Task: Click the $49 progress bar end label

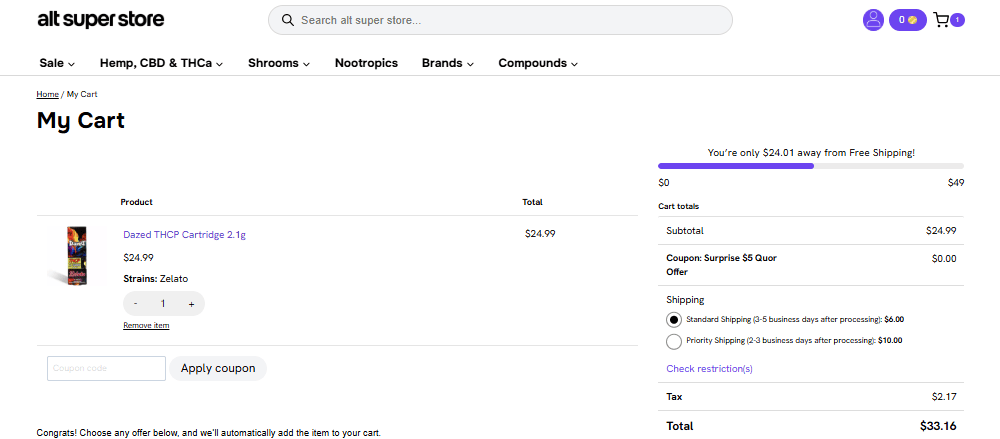Action: (956, 183)
